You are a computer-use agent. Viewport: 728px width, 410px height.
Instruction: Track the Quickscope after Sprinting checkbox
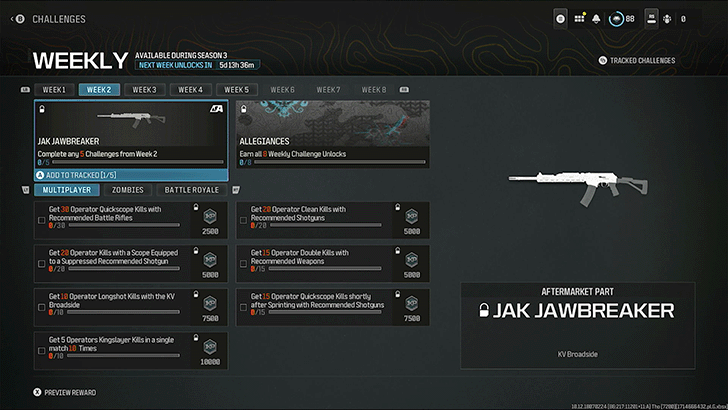(243, 307)
